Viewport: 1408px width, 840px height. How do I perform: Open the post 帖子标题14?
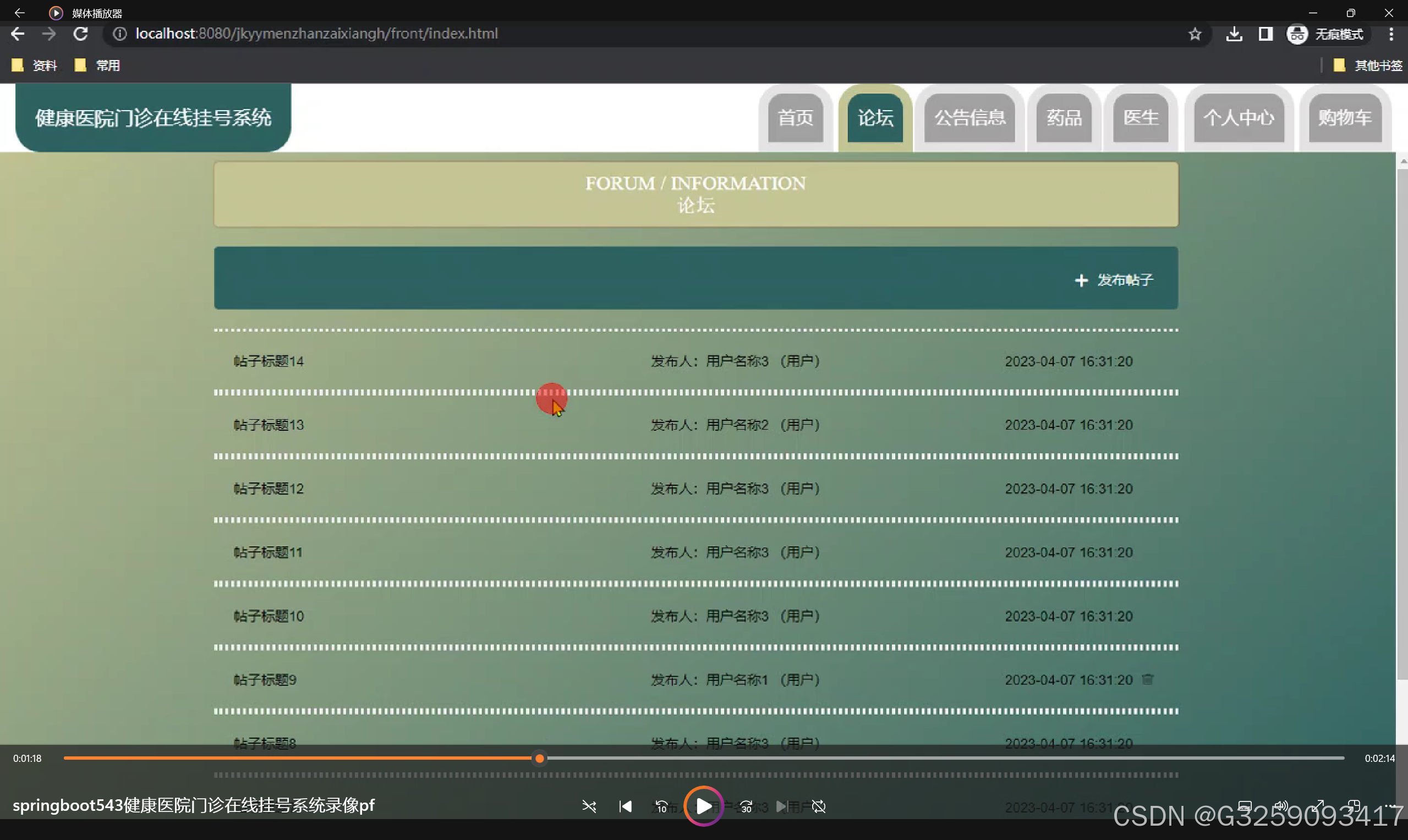269,361
